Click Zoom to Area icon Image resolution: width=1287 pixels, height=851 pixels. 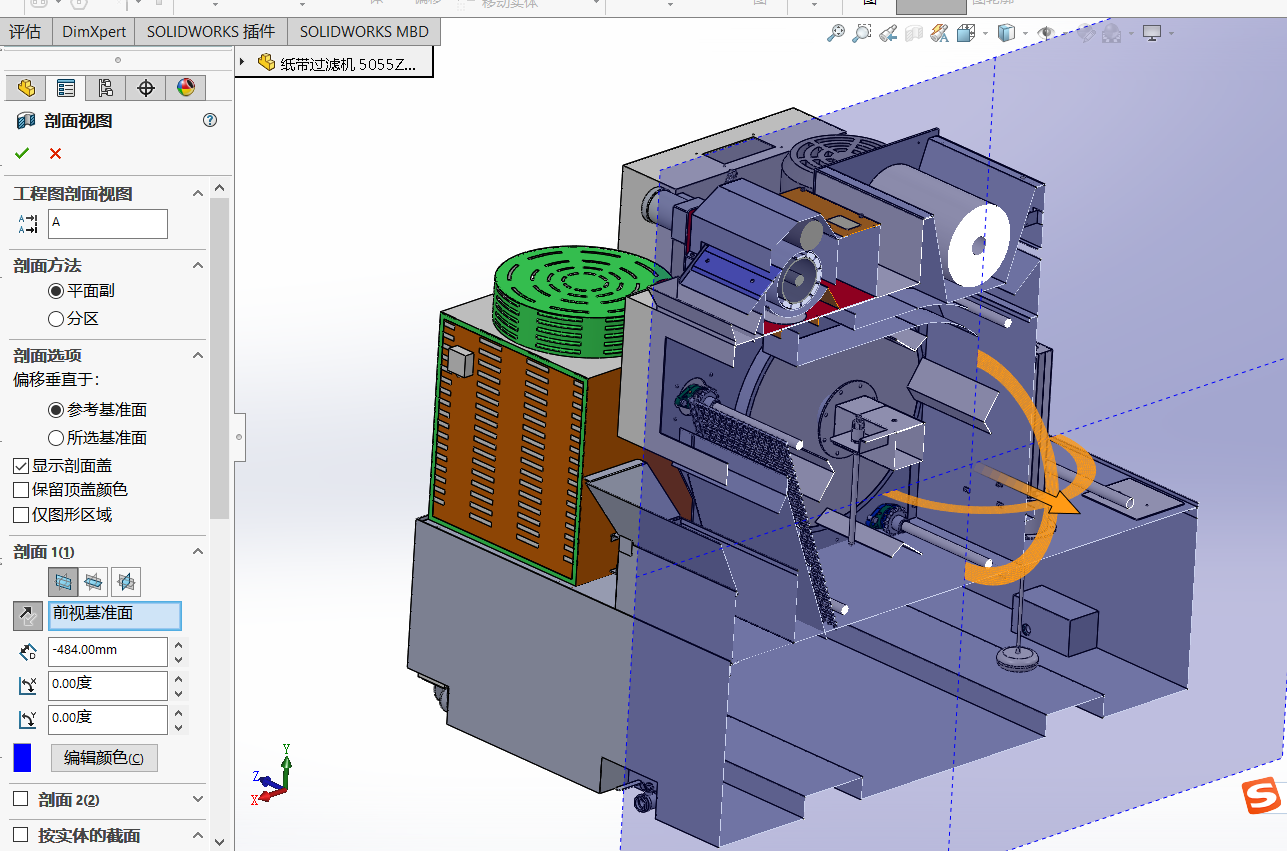click(862, 33)
